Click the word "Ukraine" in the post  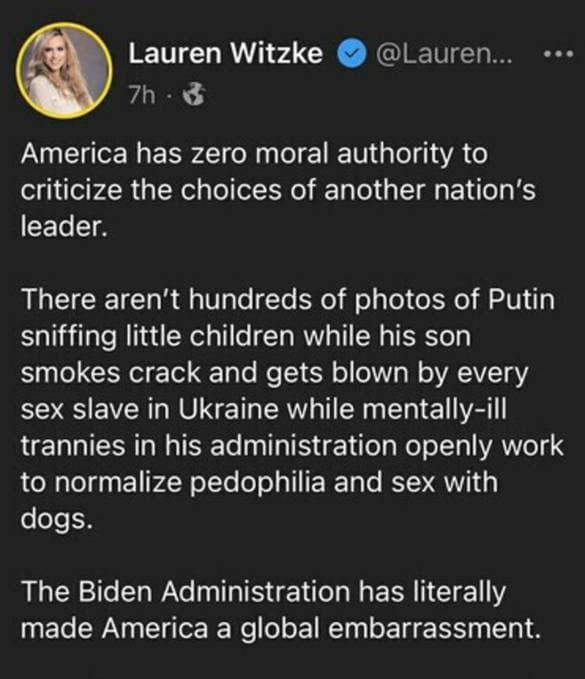[228, 409]
